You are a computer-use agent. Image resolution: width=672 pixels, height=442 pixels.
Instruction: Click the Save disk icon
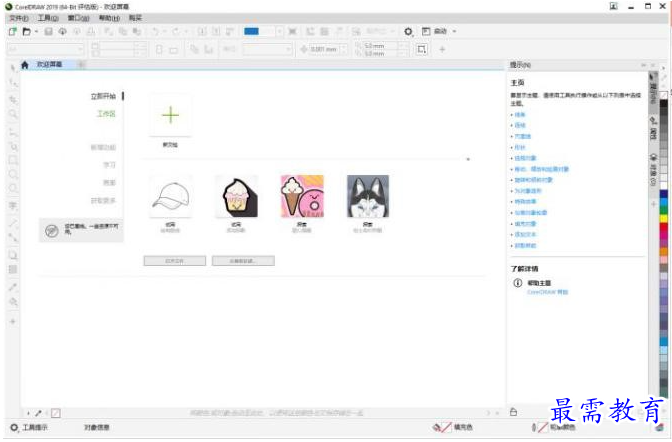(x=48, y=31)
